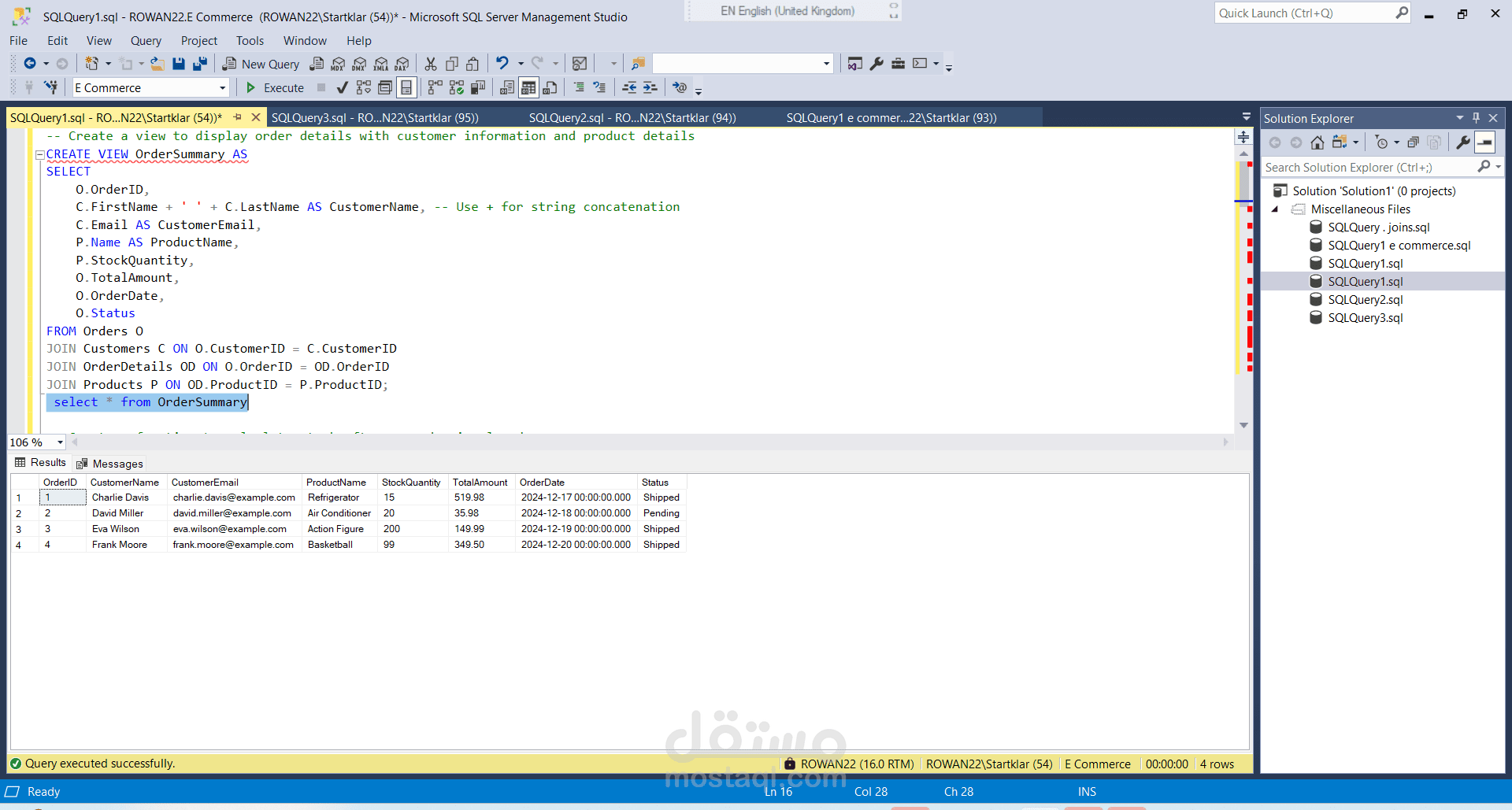Click the Change Connection plug icon
The width and height of the screenshot is (1512, 810).
[x=50, y=87]
